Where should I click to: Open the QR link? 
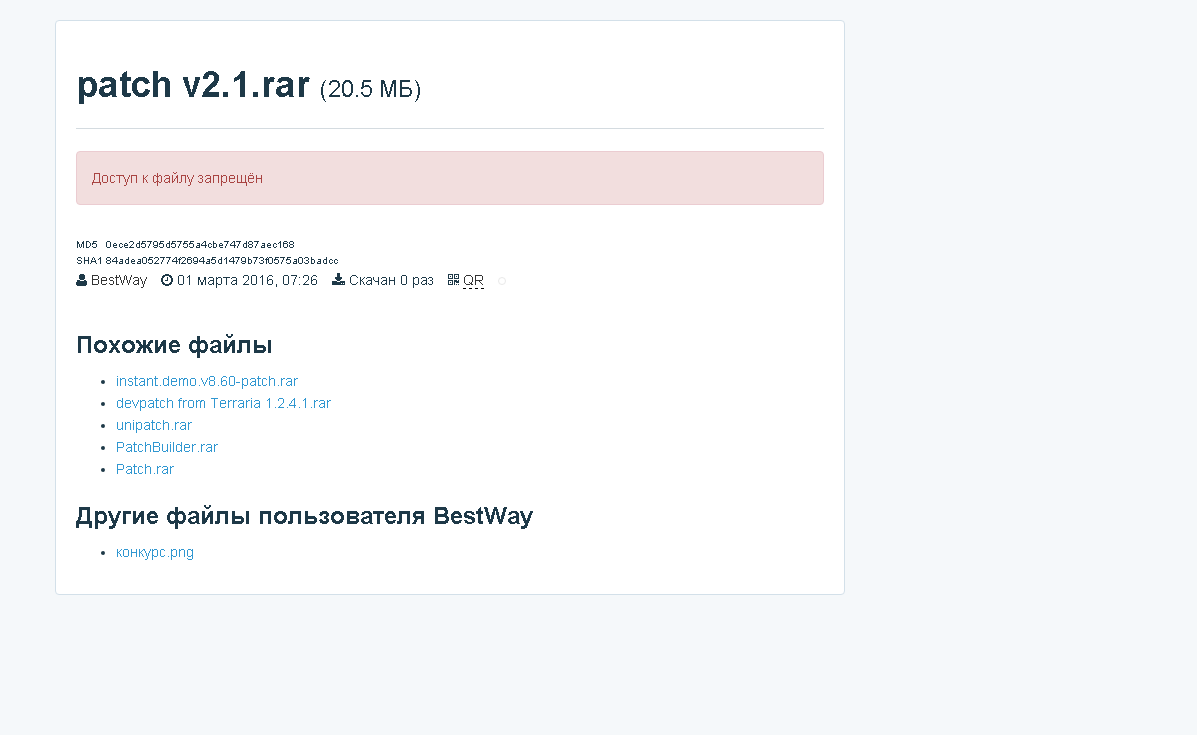[x=473, y=281]
